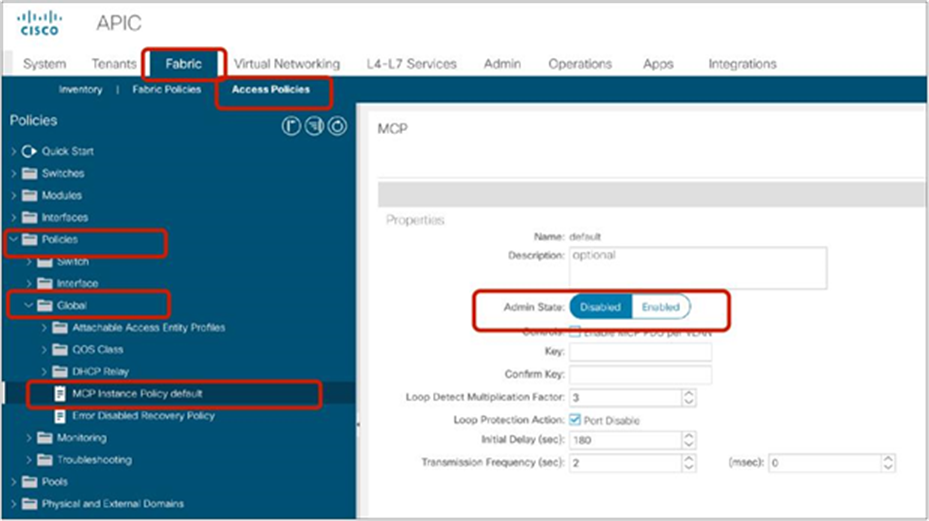
Task: Click the Key input field
Action: (640, 351)
